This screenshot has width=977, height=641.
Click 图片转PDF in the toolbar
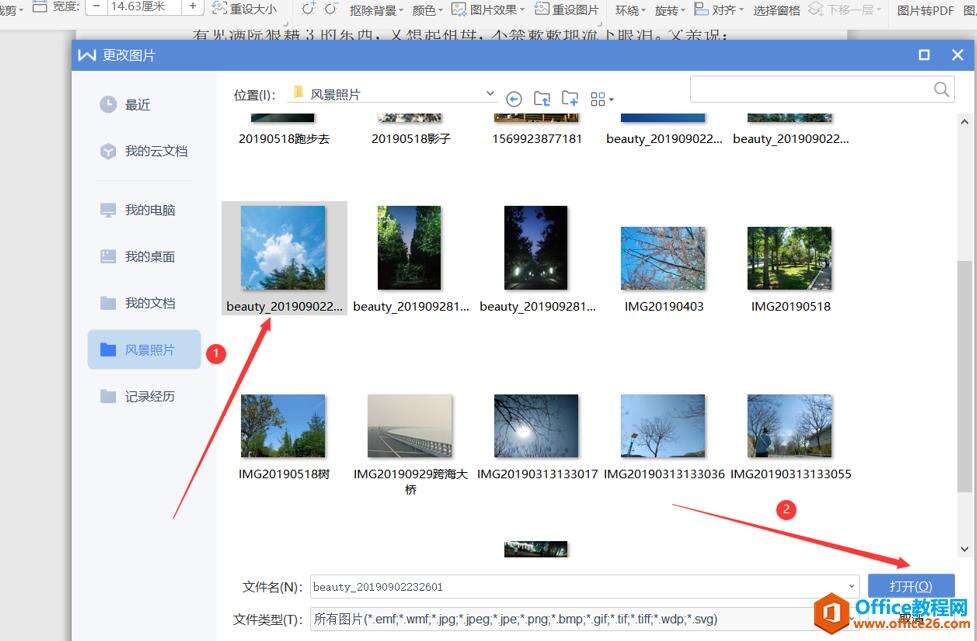[925, 10]
